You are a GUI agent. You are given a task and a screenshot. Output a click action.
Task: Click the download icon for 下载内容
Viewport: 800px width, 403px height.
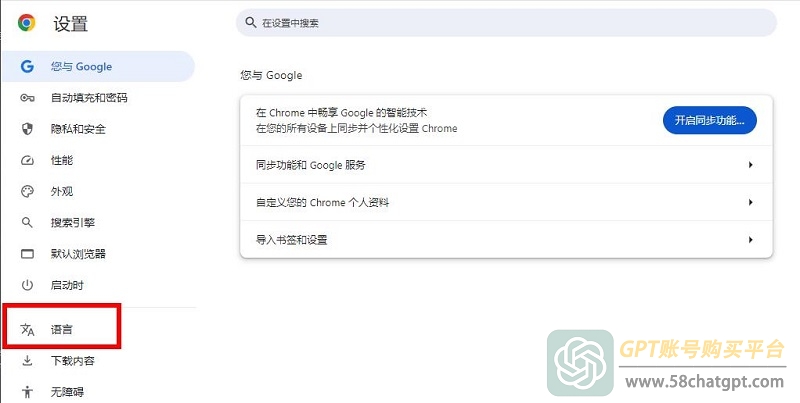[x=27, y=361]
